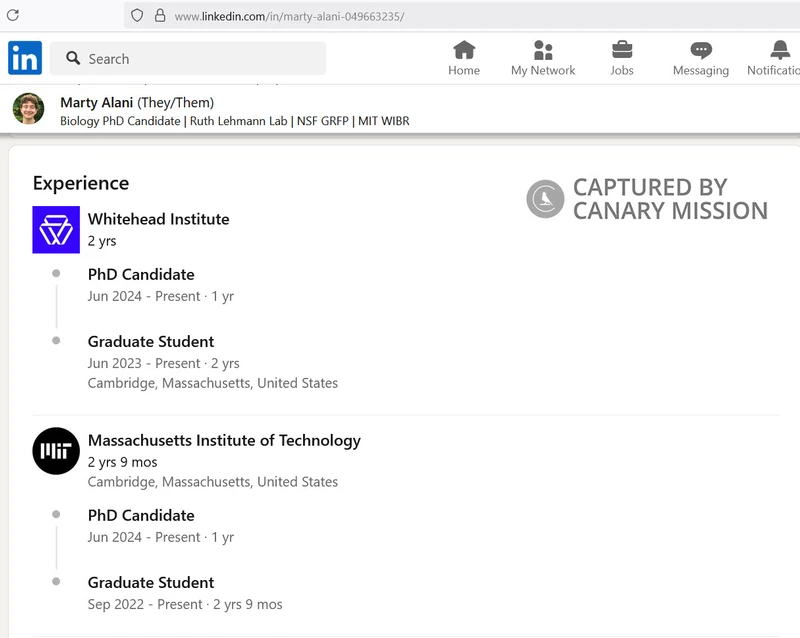
Task: Click the Experience section heading
Action: (x=81, y=183)
